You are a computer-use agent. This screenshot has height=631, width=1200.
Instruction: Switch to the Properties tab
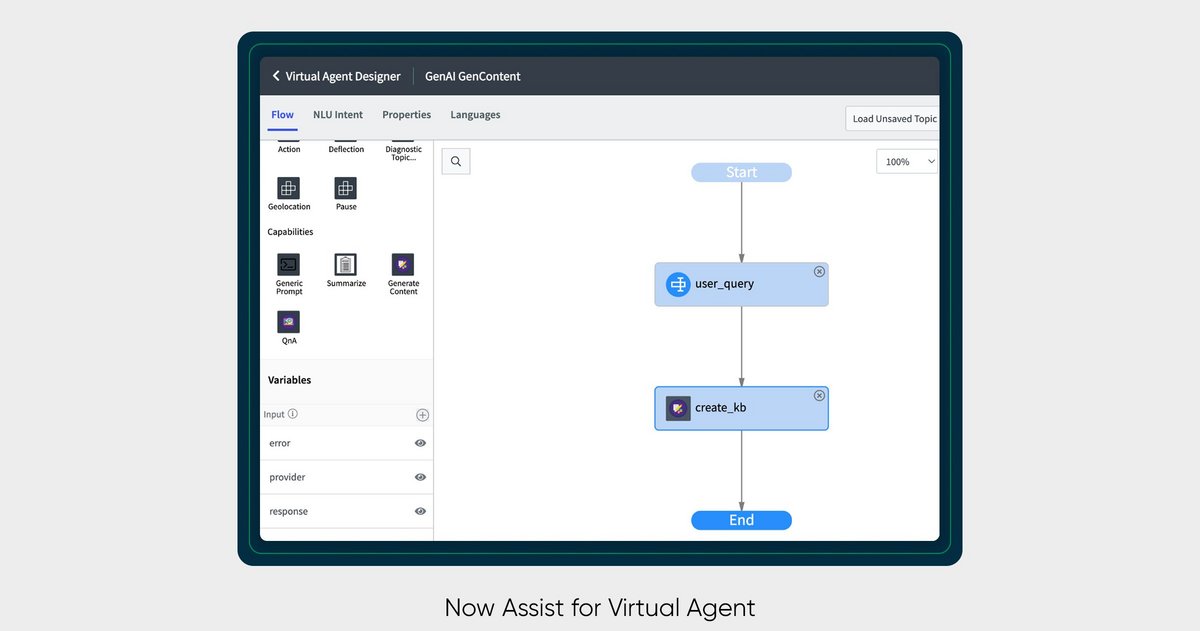click(x=406, y=114)
